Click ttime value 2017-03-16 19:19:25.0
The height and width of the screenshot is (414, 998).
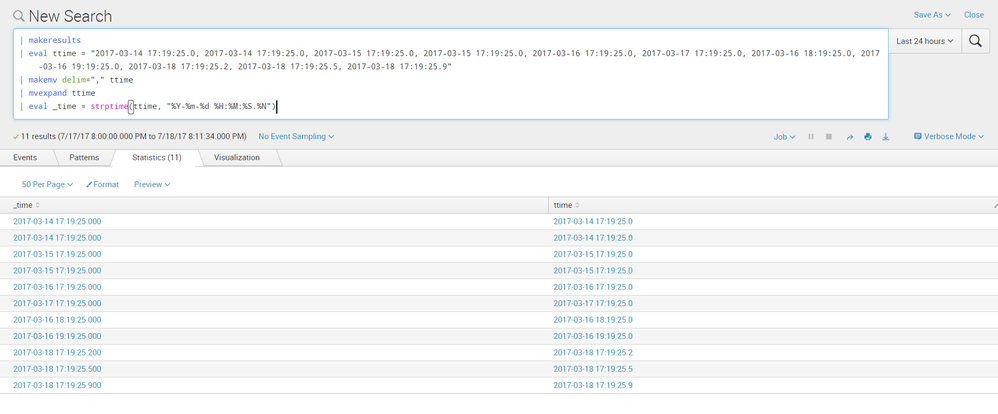click(593, 336)
